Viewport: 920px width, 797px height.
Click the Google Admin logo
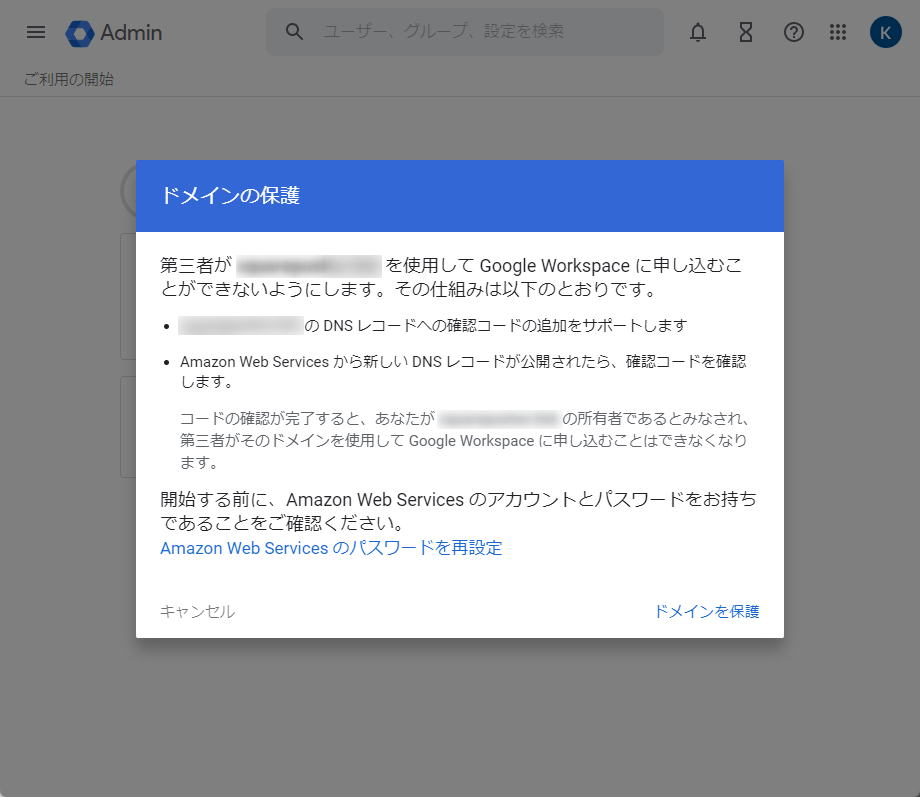click(114, 33)
